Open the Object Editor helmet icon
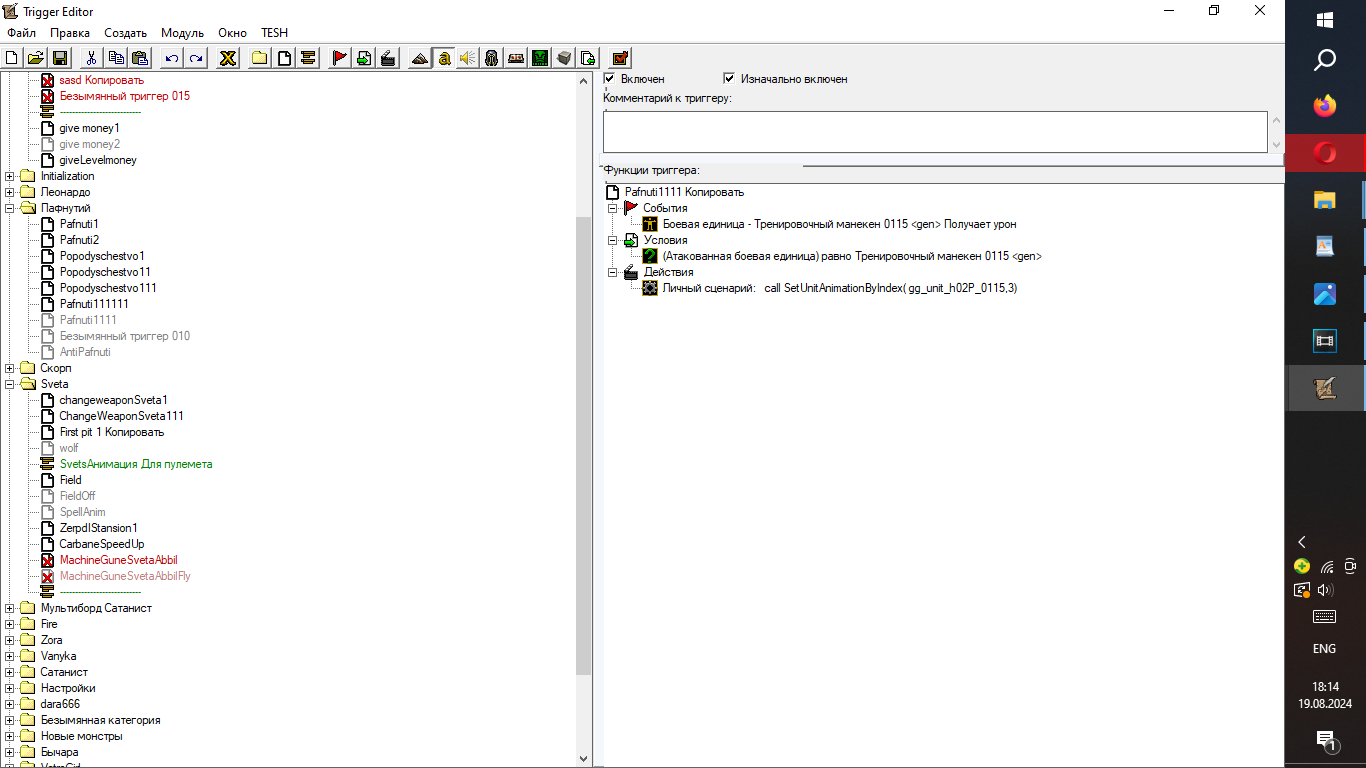 click(x=492, y=58)
